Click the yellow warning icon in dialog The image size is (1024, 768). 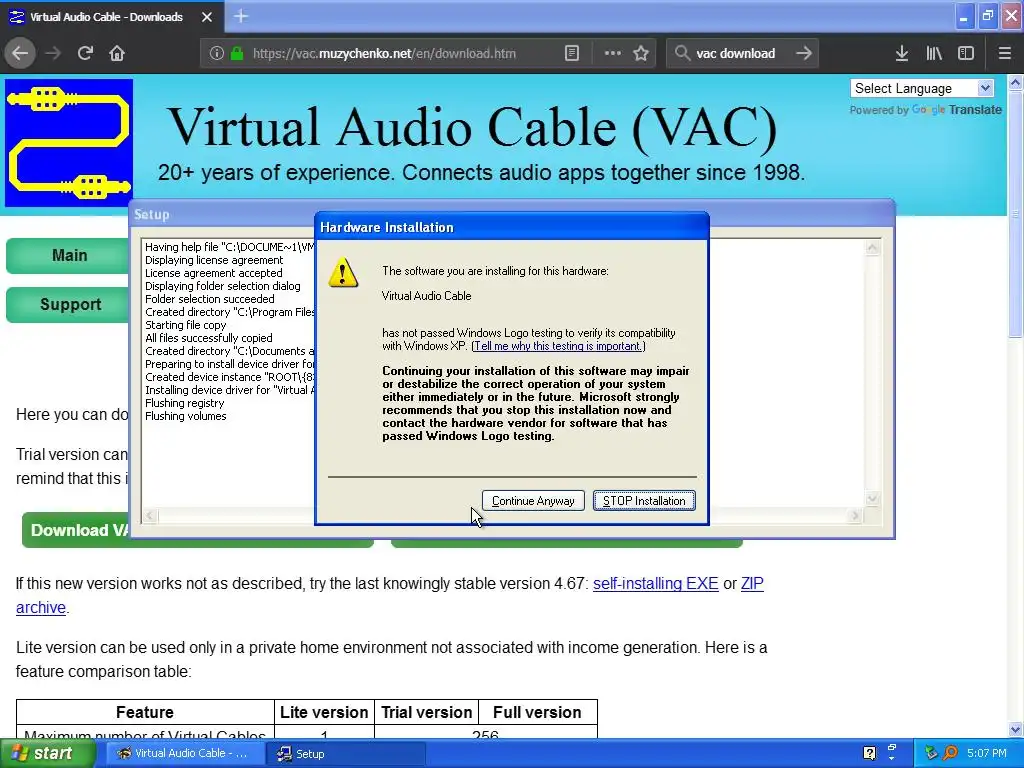click(344, 272)
